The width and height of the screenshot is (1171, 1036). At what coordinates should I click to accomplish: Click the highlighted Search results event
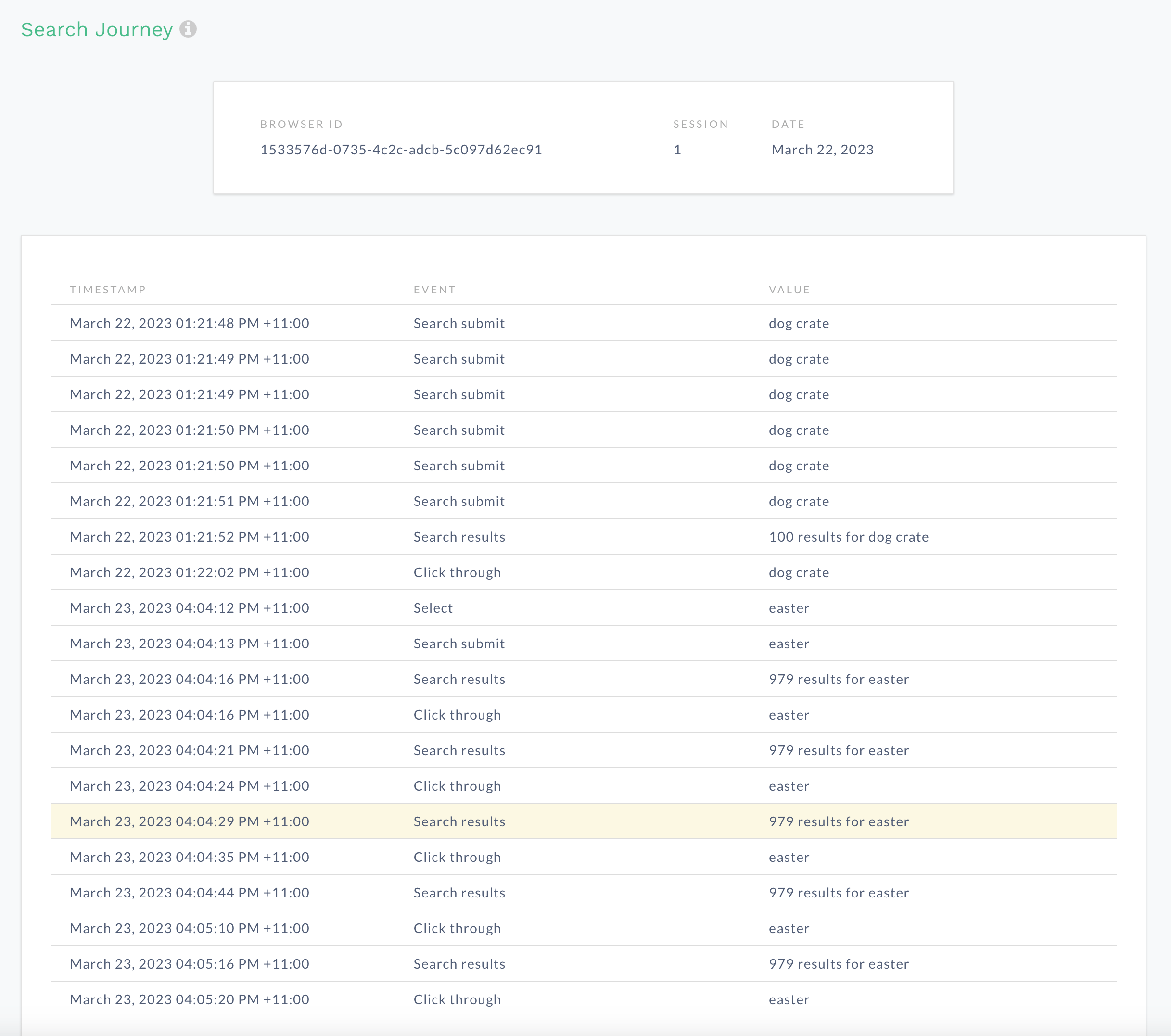coord(459,821)
